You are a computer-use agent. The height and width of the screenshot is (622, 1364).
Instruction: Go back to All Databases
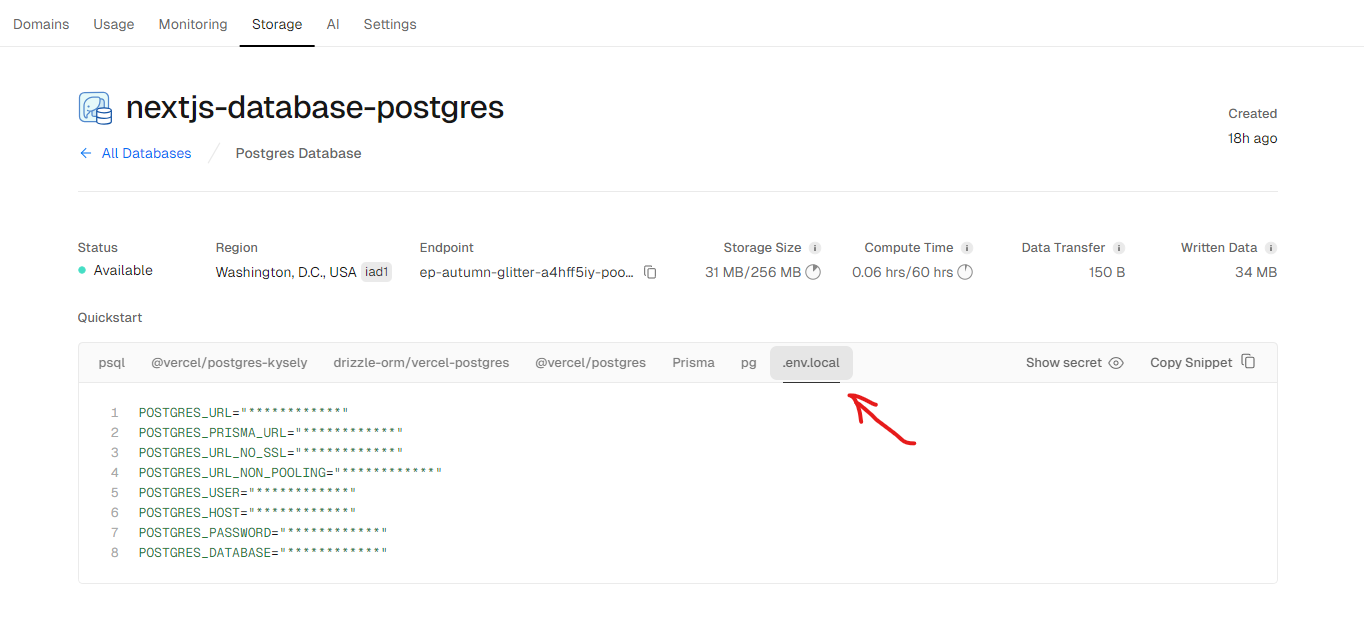coord(135,153)
